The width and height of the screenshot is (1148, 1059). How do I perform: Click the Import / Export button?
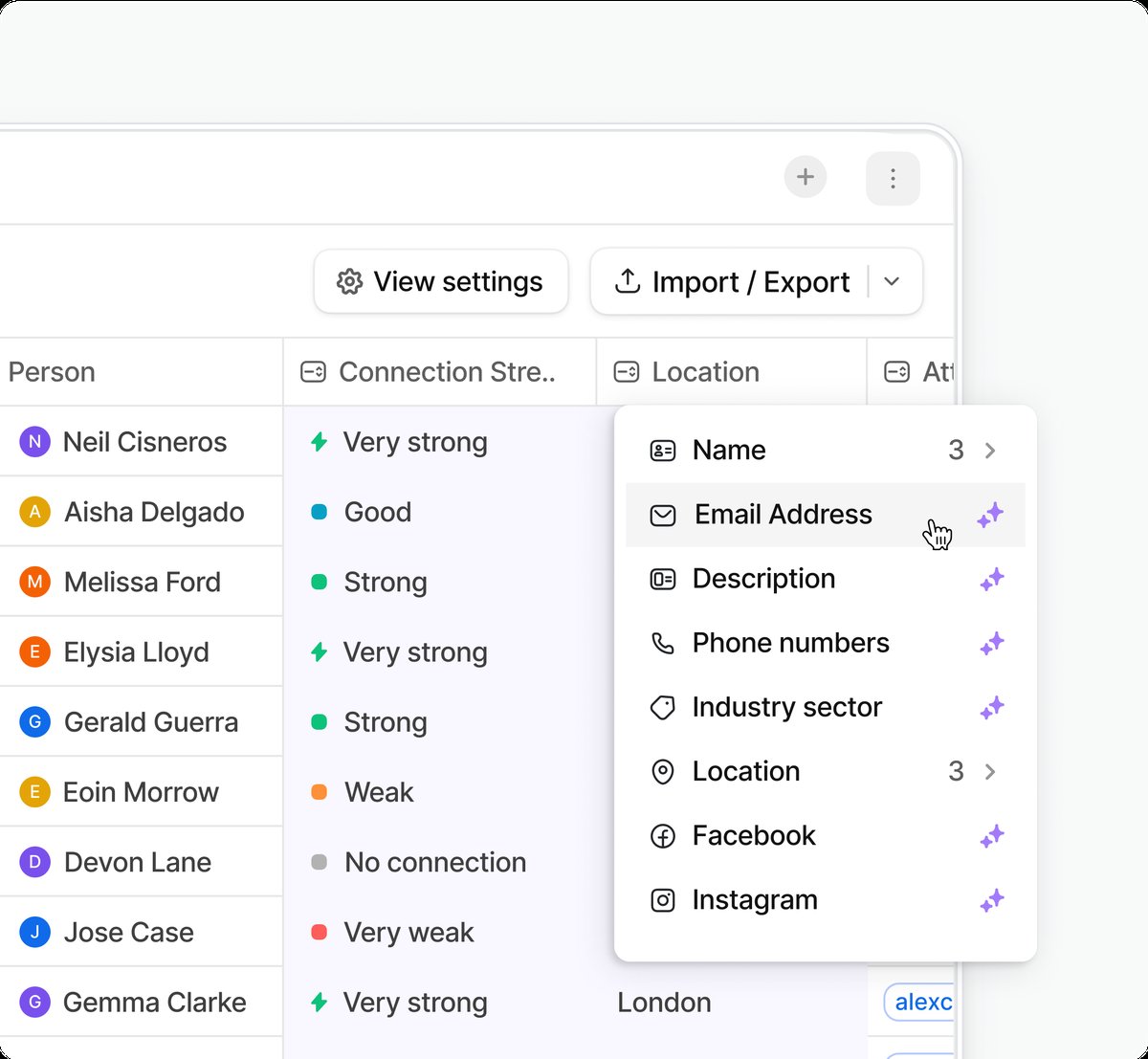pos(734,282)
